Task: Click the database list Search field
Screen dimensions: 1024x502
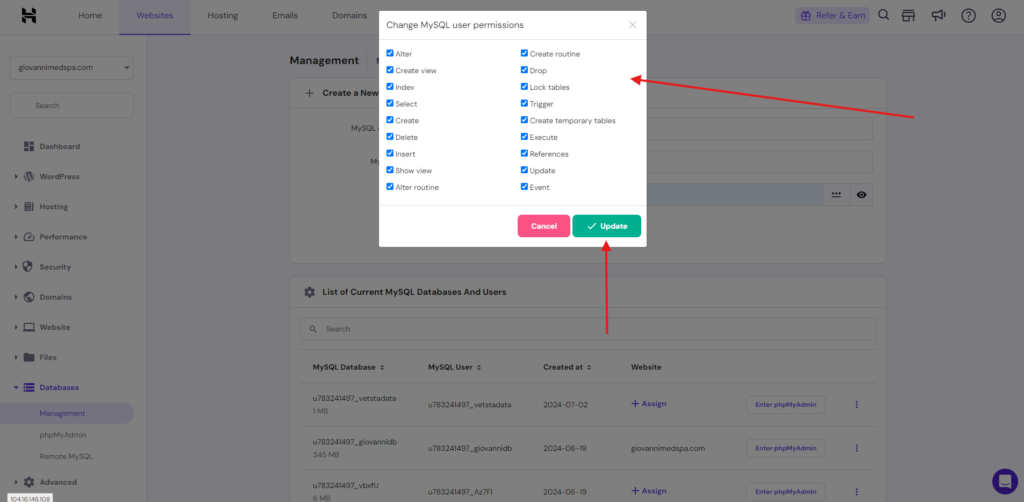Action: 588,328
